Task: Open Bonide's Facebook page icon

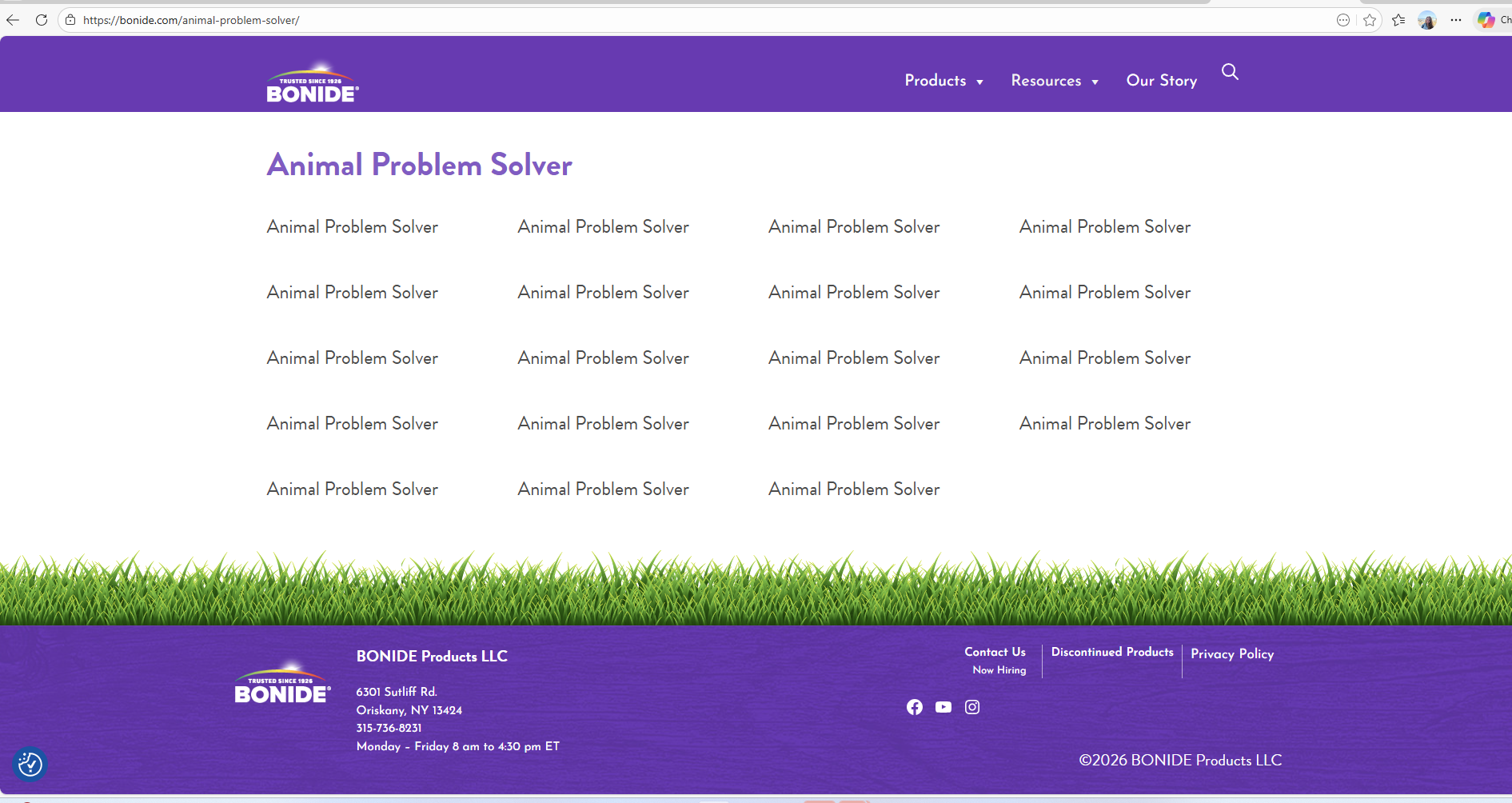Action: click(x=915, y=707)
